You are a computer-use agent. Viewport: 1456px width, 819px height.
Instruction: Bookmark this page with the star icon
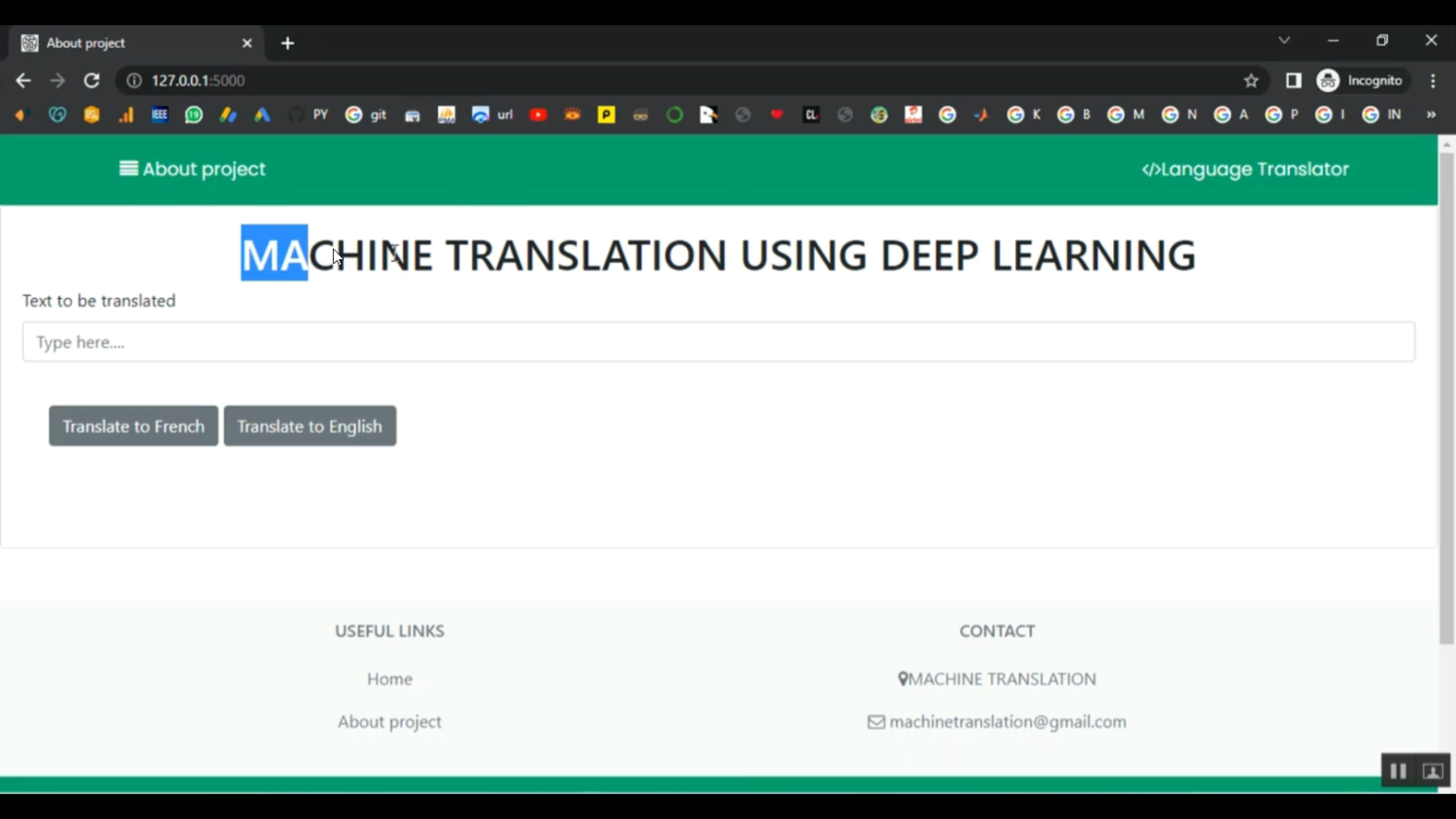pyautogui.click(x=1251, y=81)
